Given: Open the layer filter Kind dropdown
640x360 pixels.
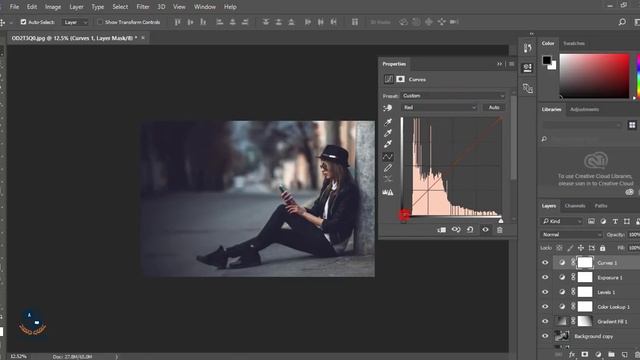Looking at the screenshot, I should 562,221.
